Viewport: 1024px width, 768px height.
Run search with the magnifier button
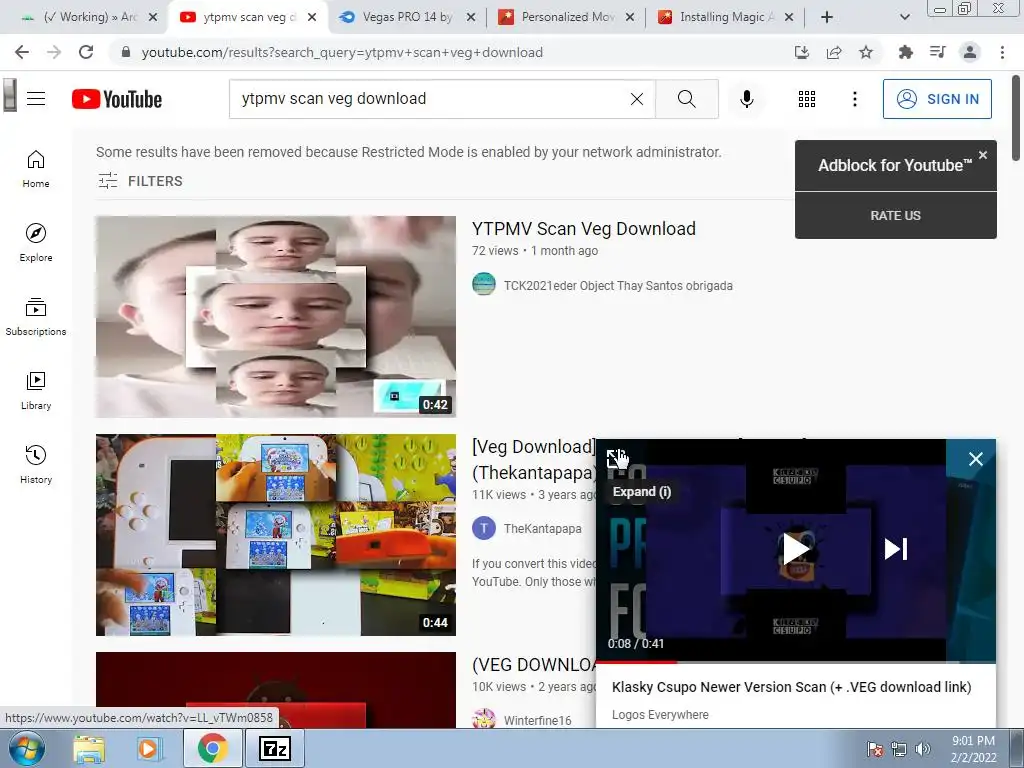point(686,99)
